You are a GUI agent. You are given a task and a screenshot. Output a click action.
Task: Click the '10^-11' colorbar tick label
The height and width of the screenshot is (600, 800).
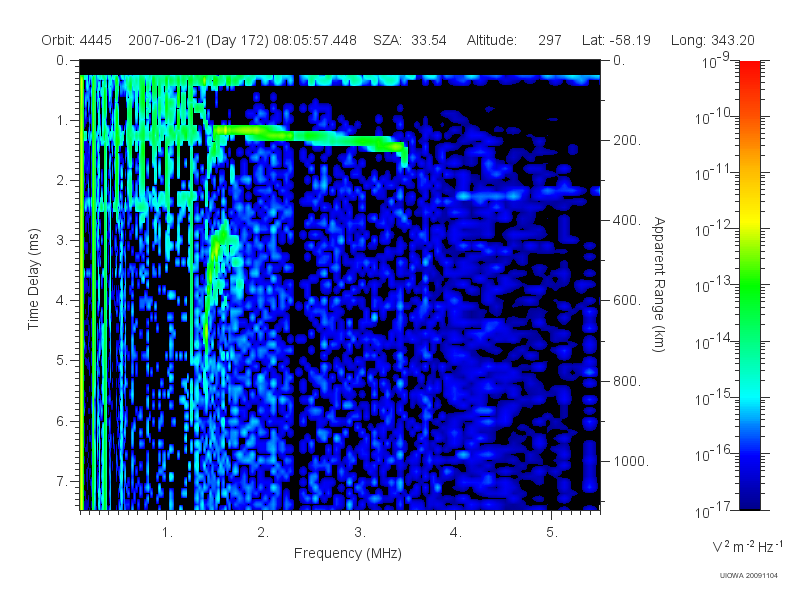click(715, 174)
